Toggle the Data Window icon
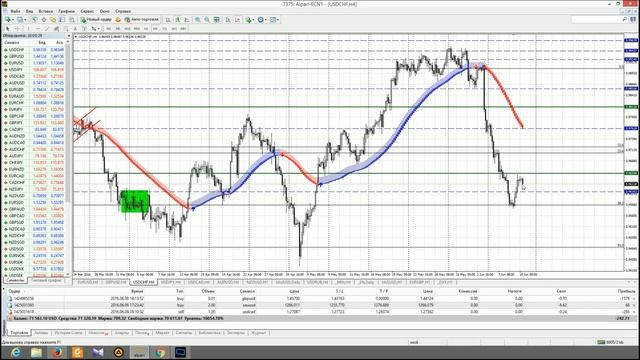This screenshot has width=640, height=360. pyautogui.click(x=44, y=20)
